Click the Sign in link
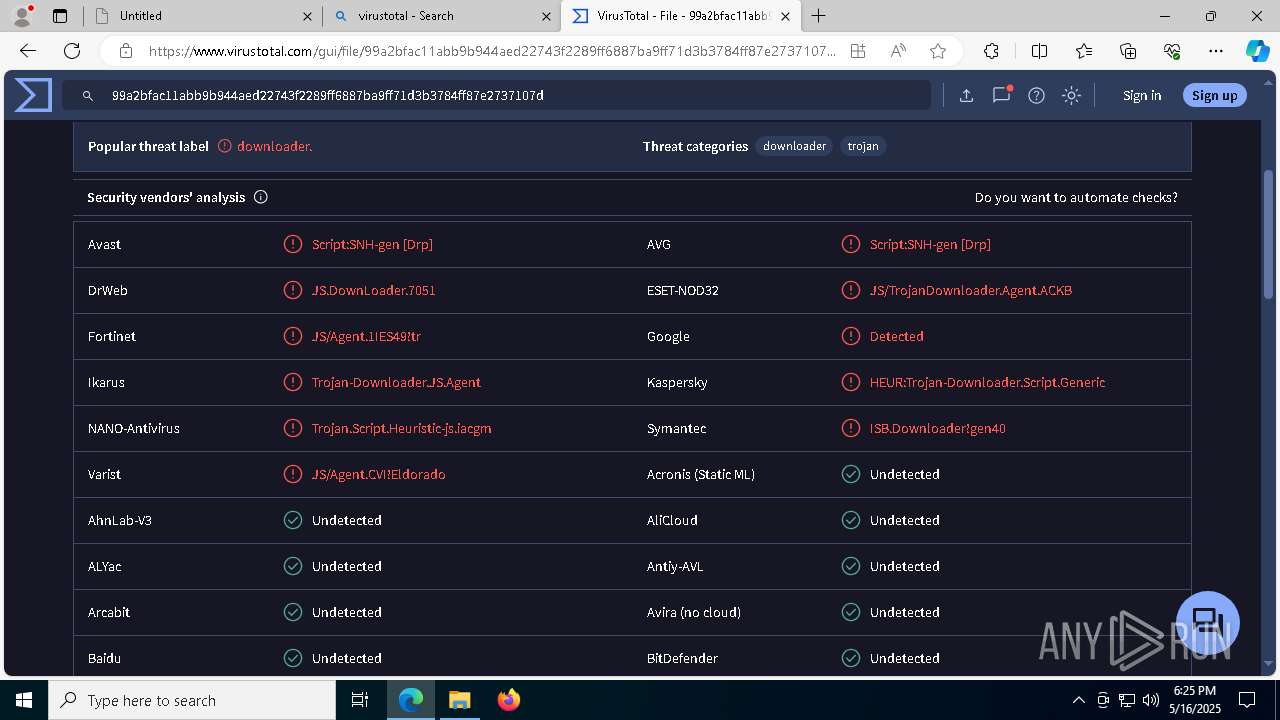 1142,96
